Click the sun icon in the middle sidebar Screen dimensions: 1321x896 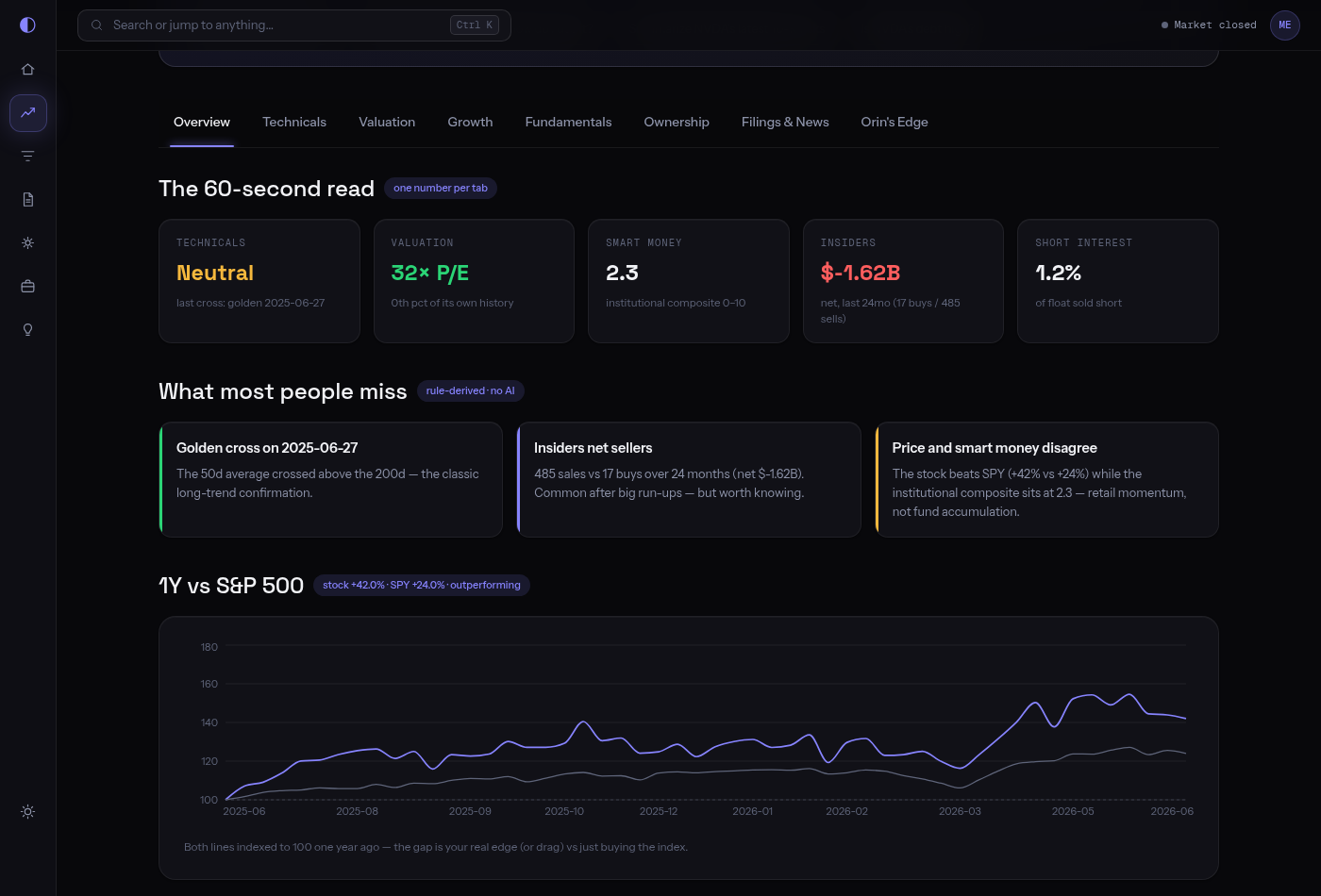(27, 242)
